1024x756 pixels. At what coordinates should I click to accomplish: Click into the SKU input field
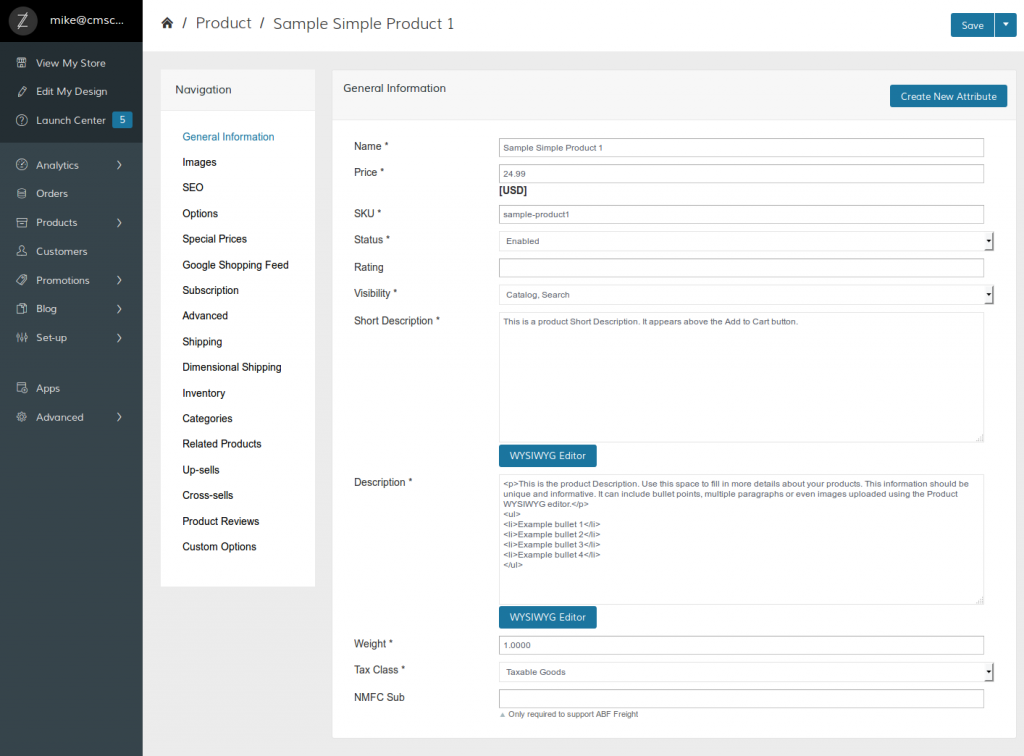click(740, 214)
